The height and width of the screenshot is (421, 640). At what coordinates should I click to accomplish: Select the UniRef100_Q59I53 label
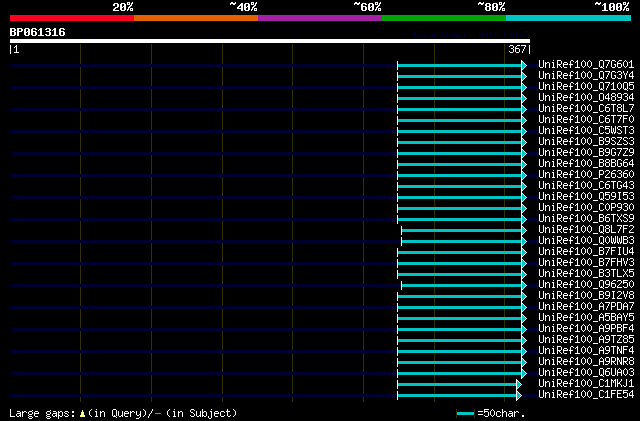click(x=586, y=196)
